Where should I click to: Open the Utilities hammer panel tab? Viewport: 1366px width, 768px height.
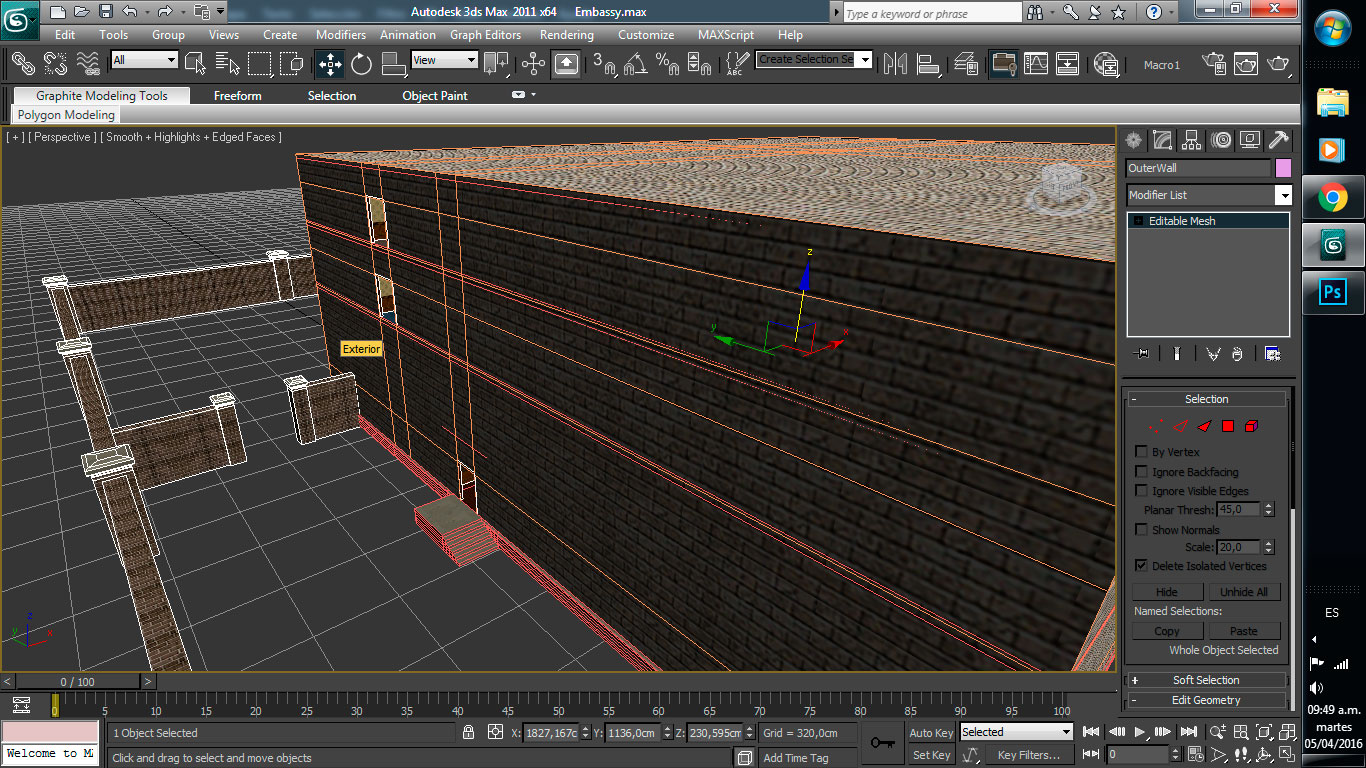pyautogui.click(x=1278, y=140)
